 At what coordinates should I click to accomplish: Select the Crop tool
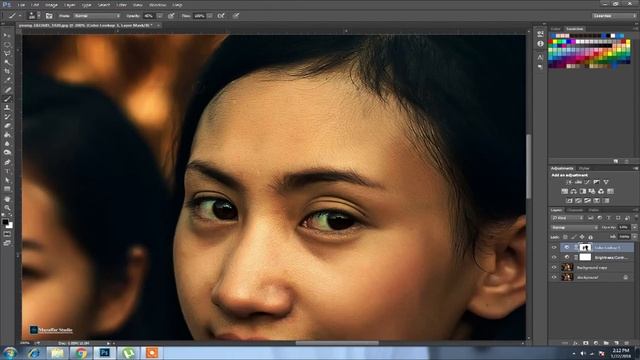point(7,72)
